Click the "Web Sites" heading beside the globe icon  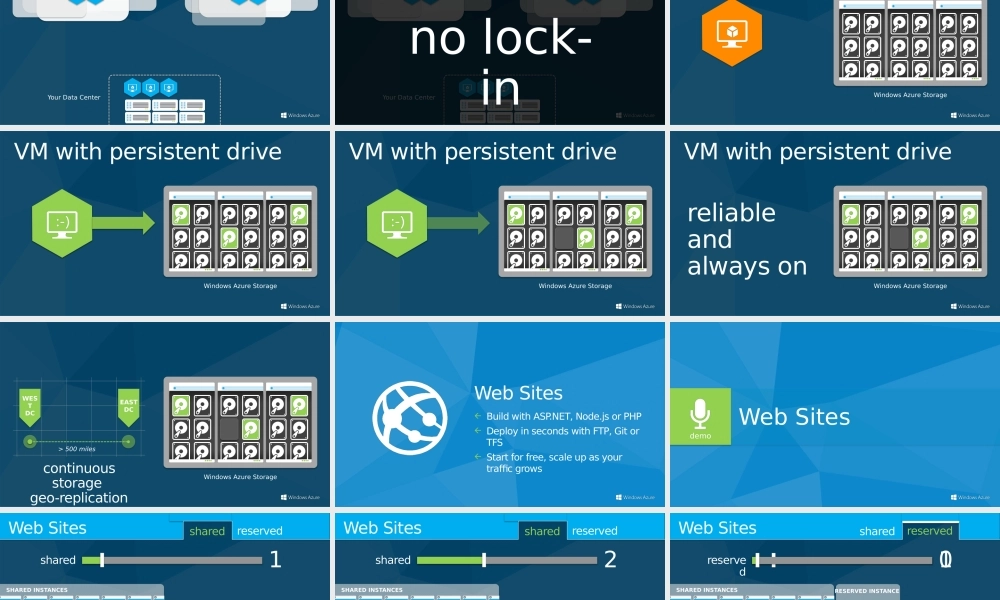click(518, 393)
